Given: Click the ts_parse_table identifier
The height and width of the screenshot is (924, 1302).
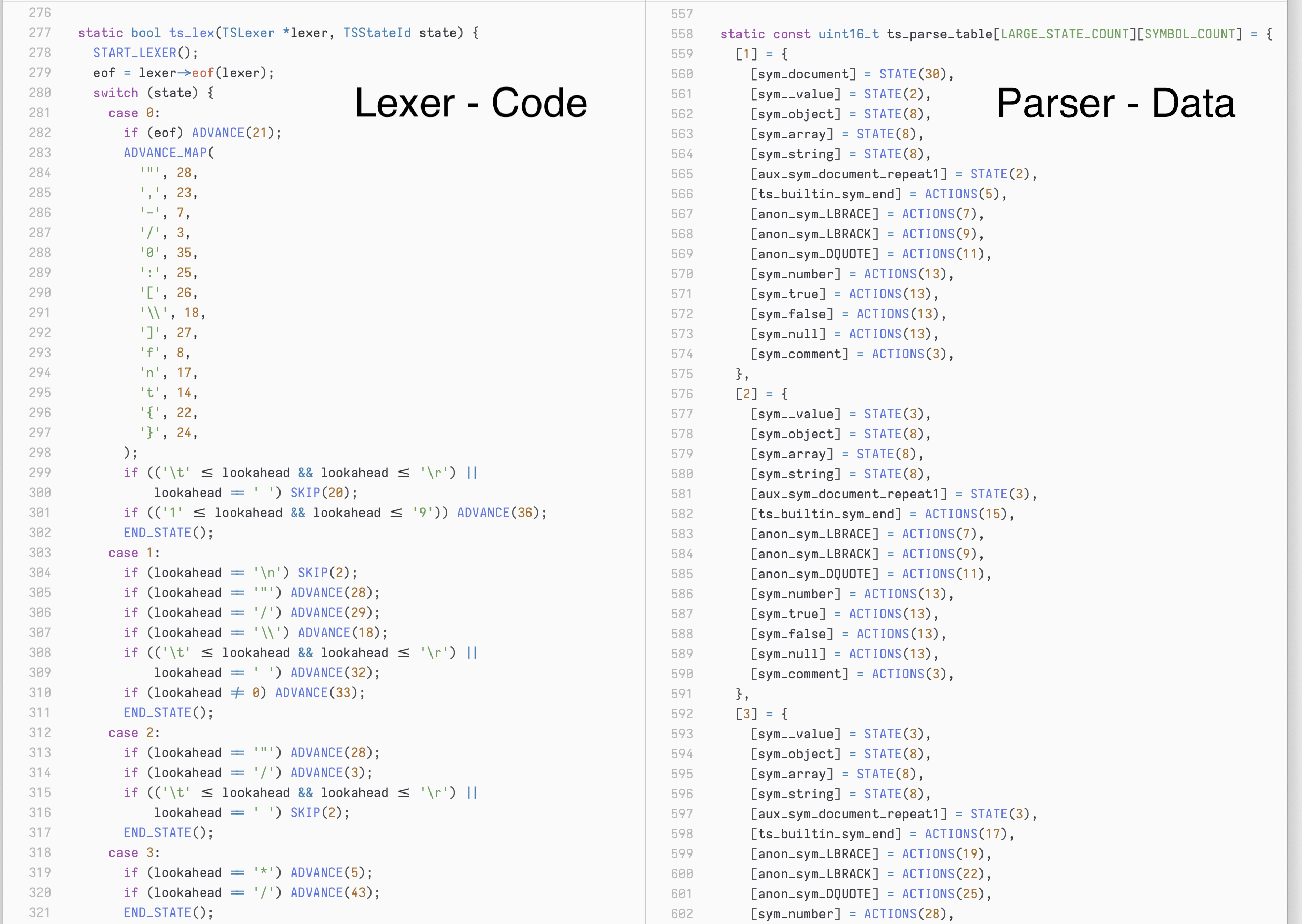Looking at the screenshot, I should coord(939,34).
